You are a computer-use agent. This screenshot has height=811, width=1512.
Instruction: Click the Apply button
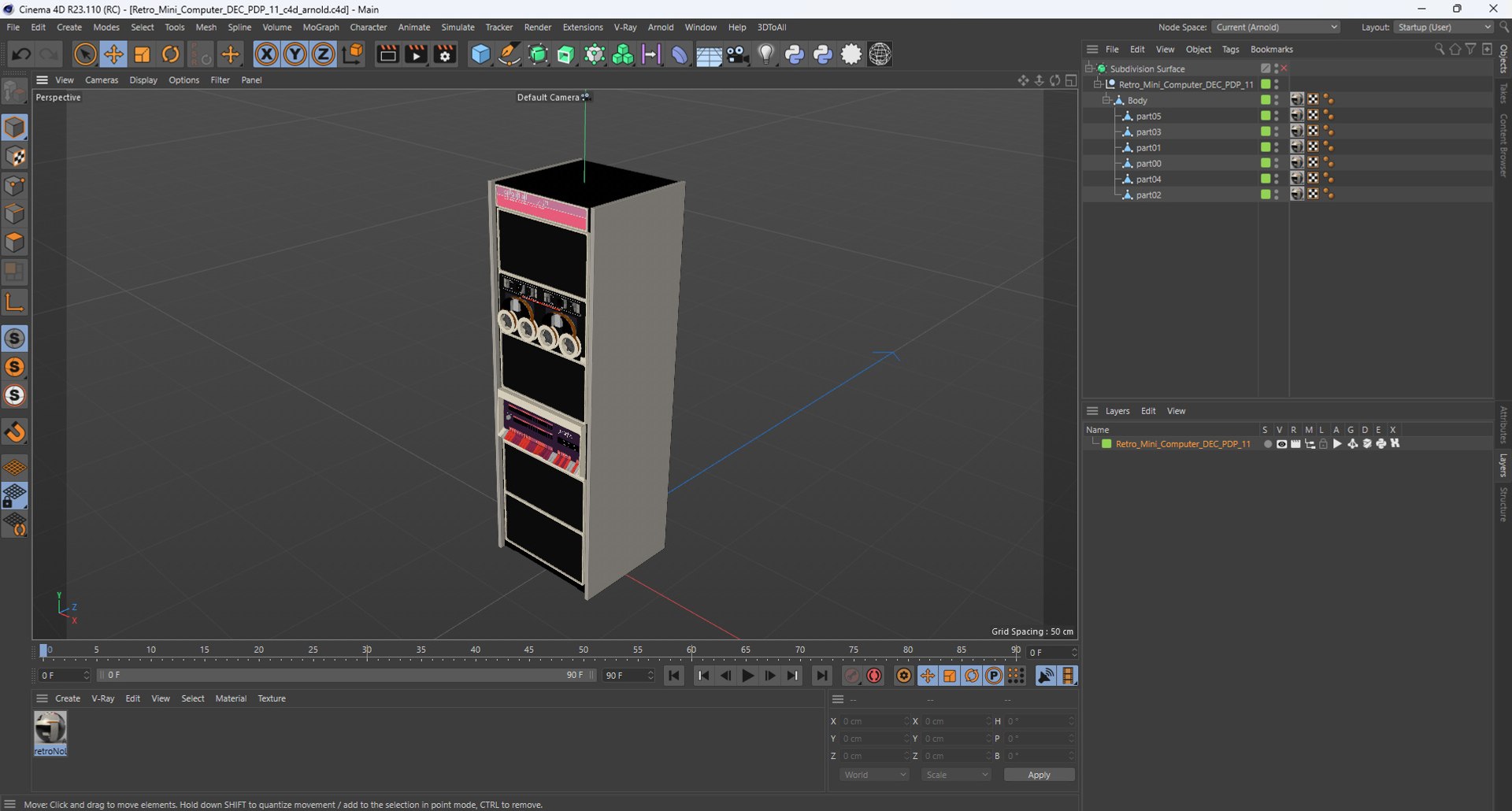tap(1039, 775)
